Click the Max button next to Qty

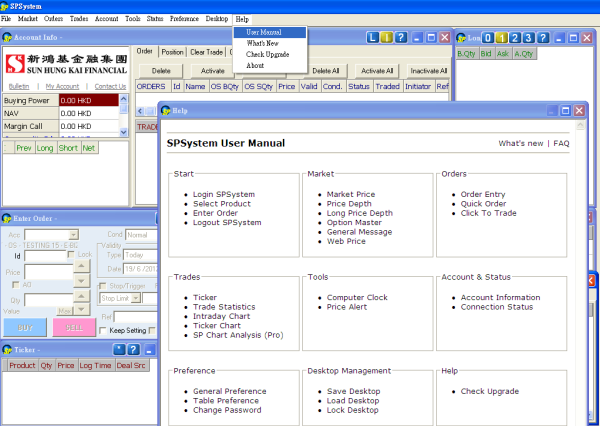coord(65,311)
